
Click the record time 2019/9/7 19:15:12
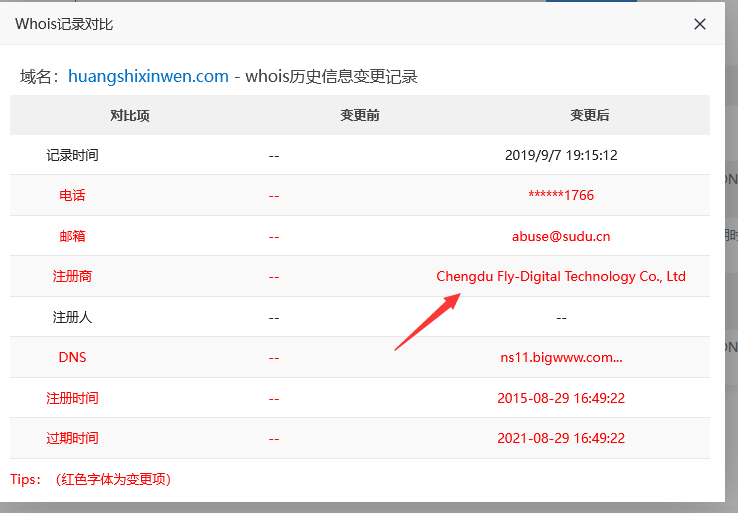coord(561,155)
